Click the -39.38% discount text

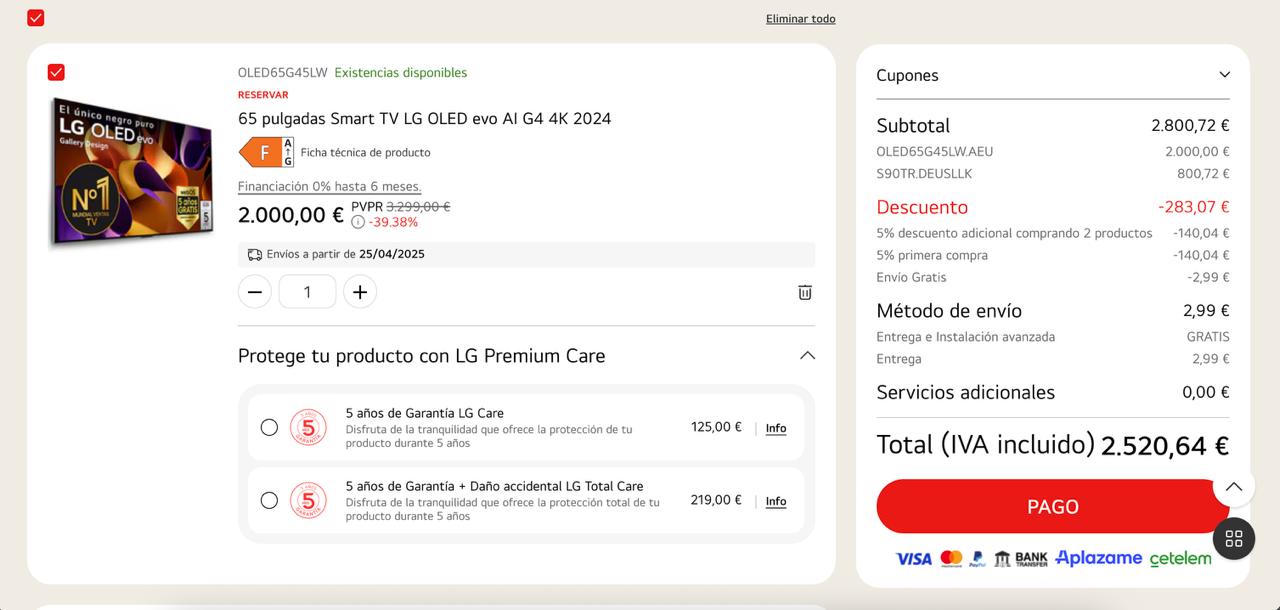(393, 222)
